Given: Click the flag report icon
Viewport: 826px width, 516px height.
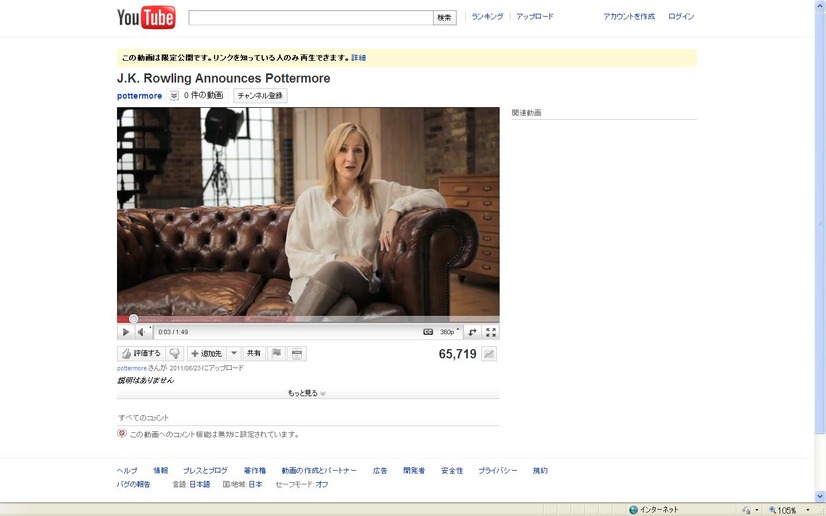Looking at the screenshot, I should 276,353.
